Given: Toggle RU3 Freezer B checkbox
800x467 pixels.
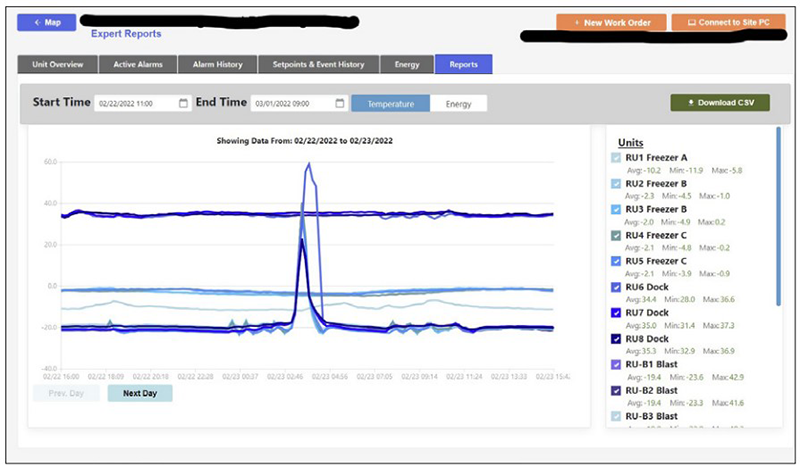Looking at the screenshot, I should (616, 209).
